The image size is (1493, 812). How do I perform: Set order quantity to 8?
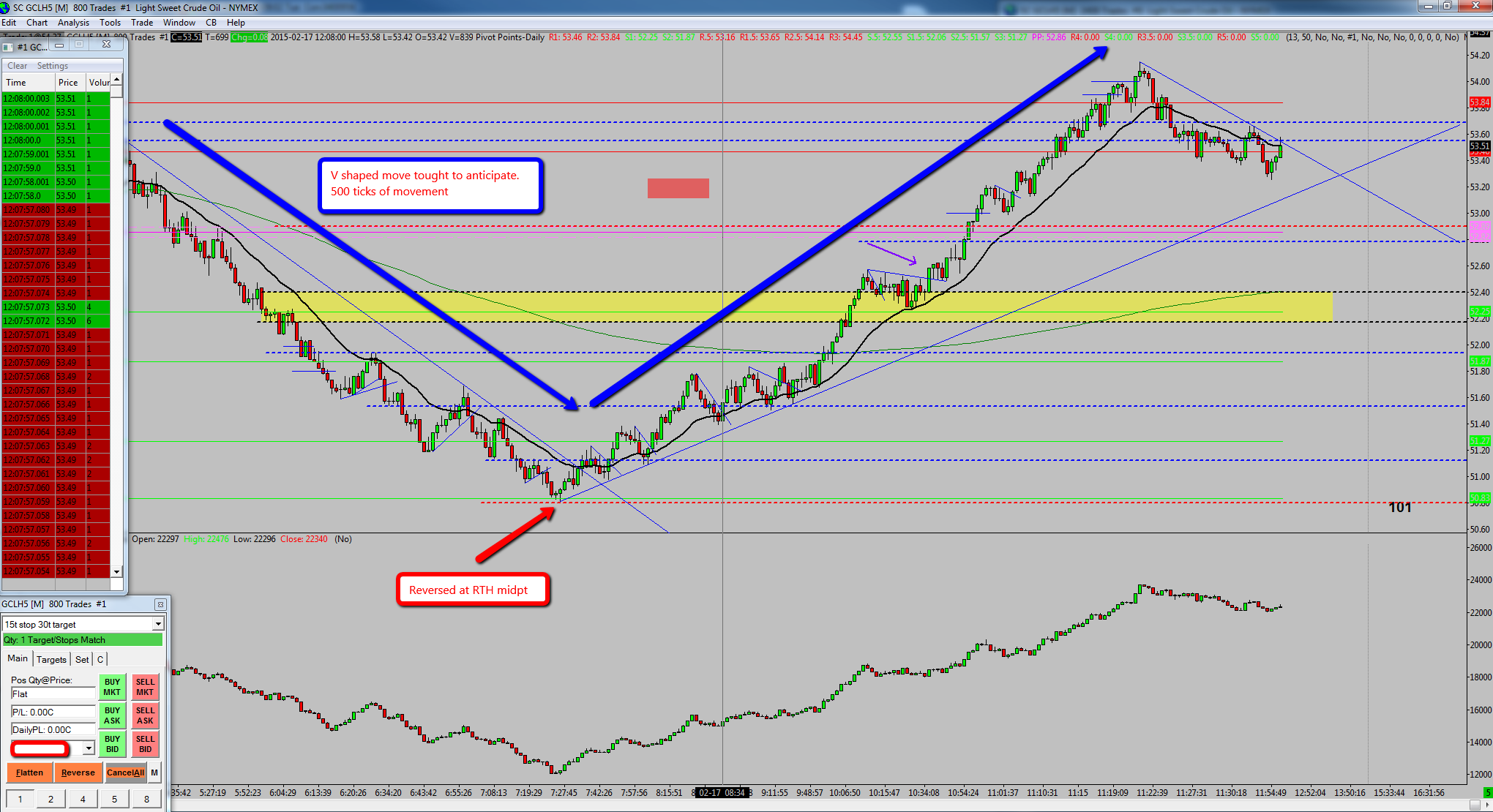click(x=146, y=799)
